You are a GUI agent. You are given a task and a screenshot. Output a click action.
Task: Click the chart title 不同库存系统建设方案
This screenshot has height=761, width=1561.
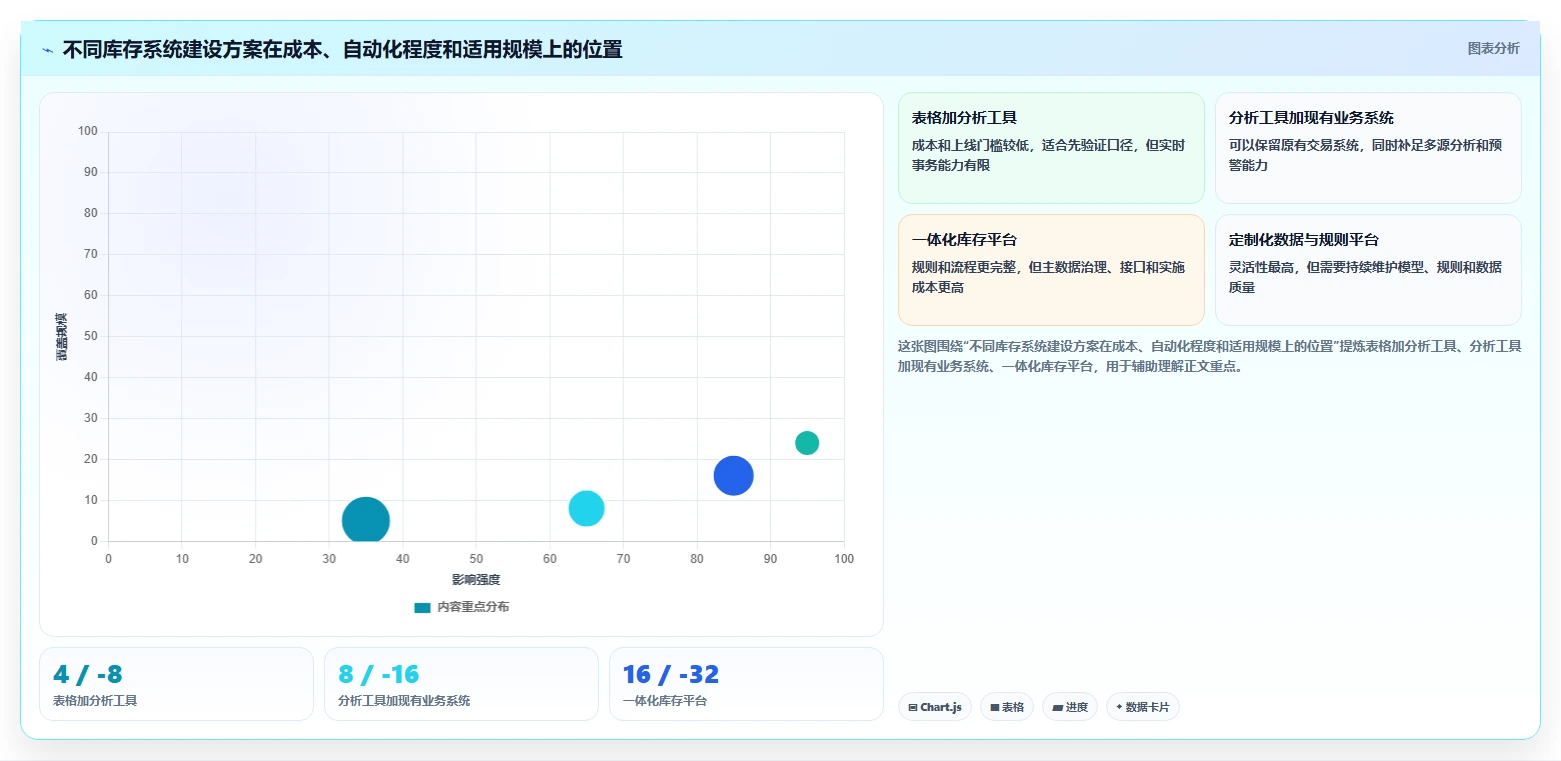tap(342, 49)
